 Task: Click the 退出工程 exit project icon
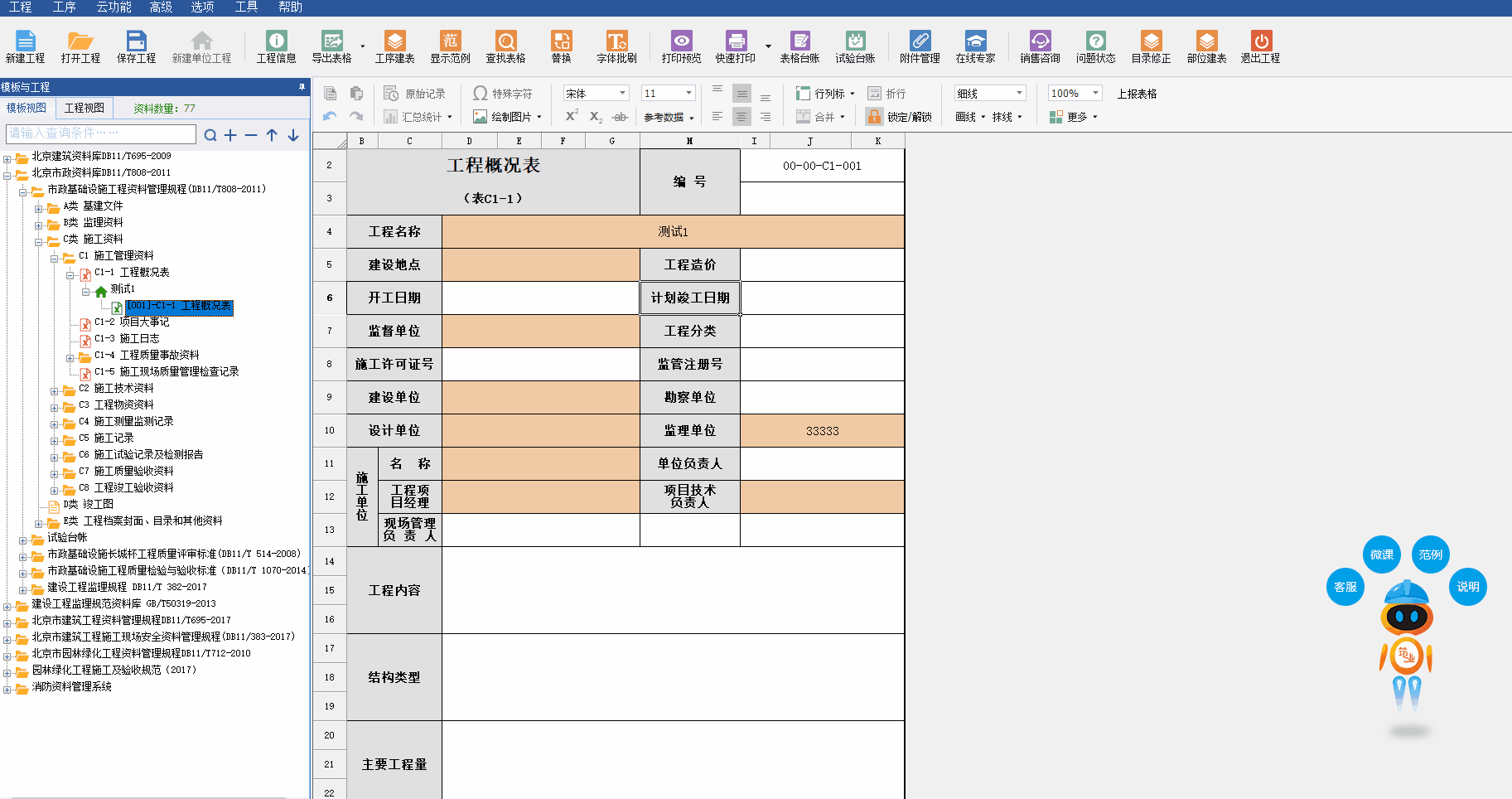1260,41
